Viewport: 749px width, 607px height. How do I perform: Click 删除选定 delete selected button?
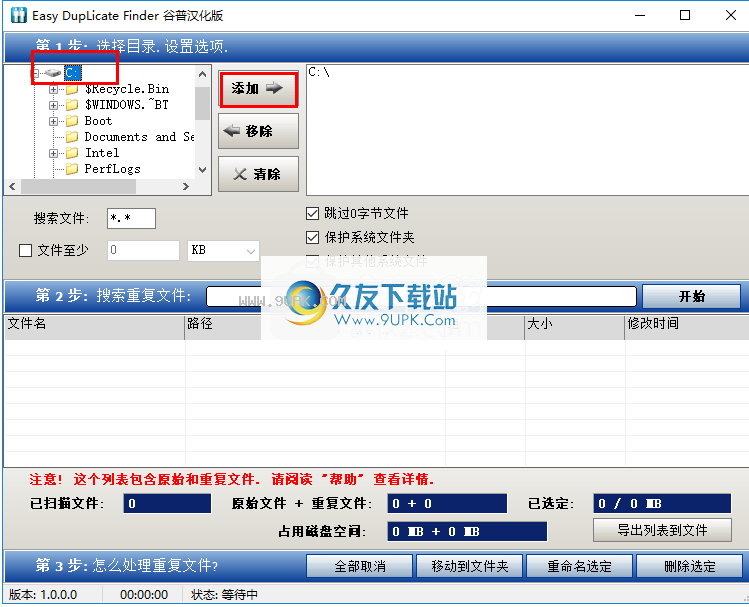689,566
